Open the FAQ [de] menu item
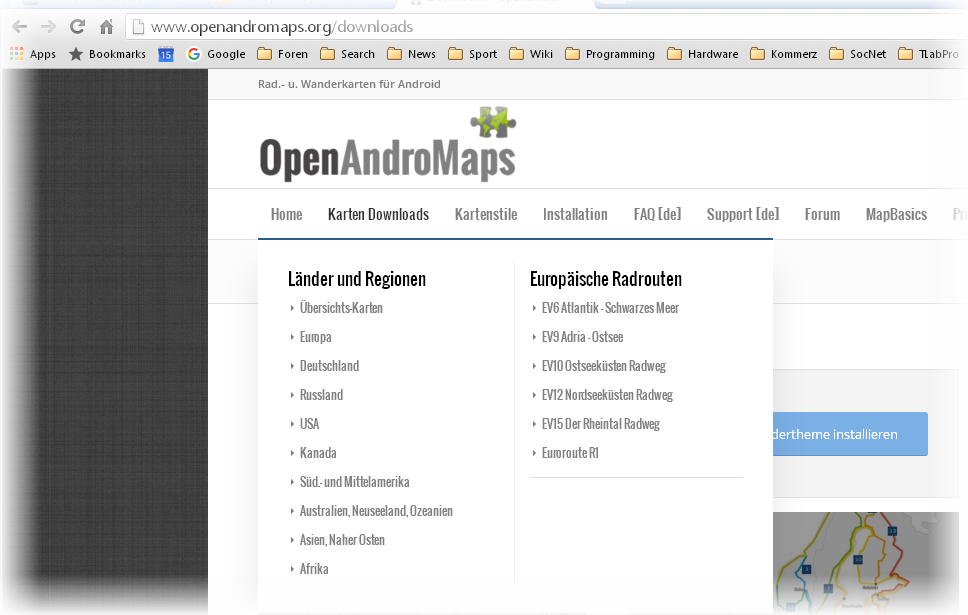The image size is (968, 615). point(657,214)
